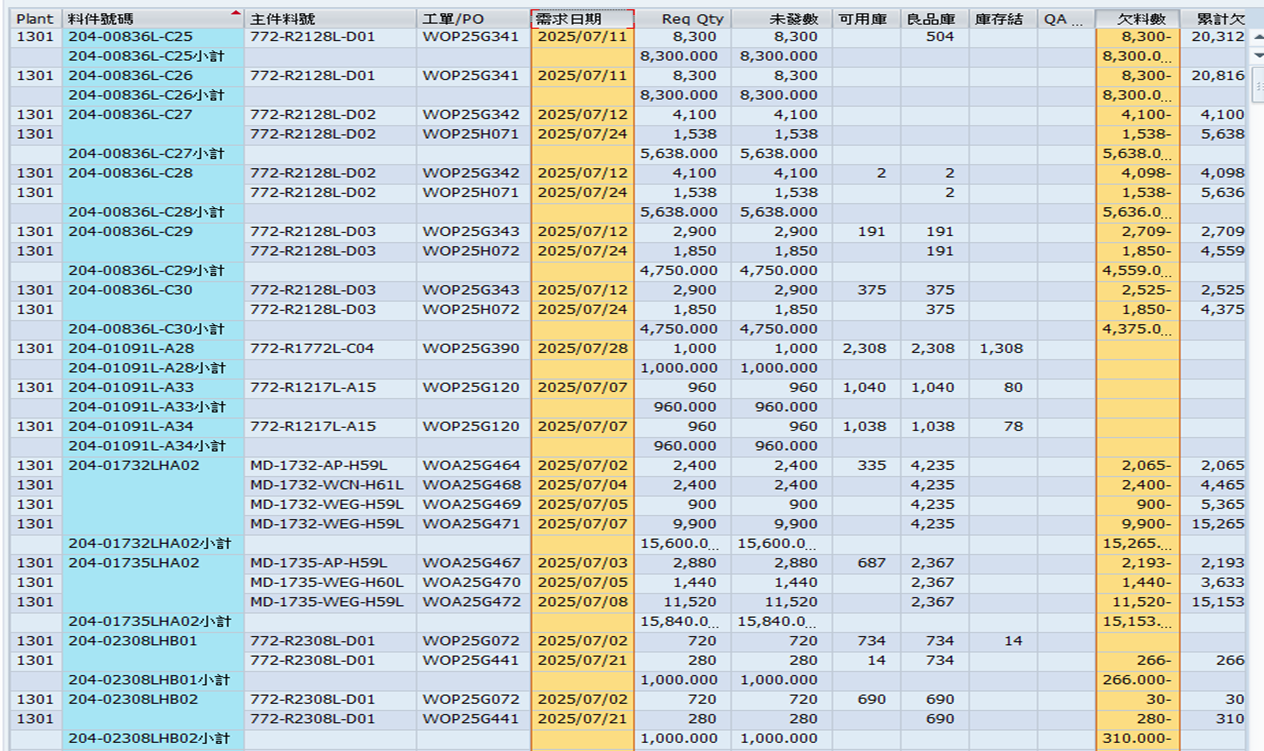Click the 需求日期 column header
The width and height of the screenshot is (1264, 751).
582,19
